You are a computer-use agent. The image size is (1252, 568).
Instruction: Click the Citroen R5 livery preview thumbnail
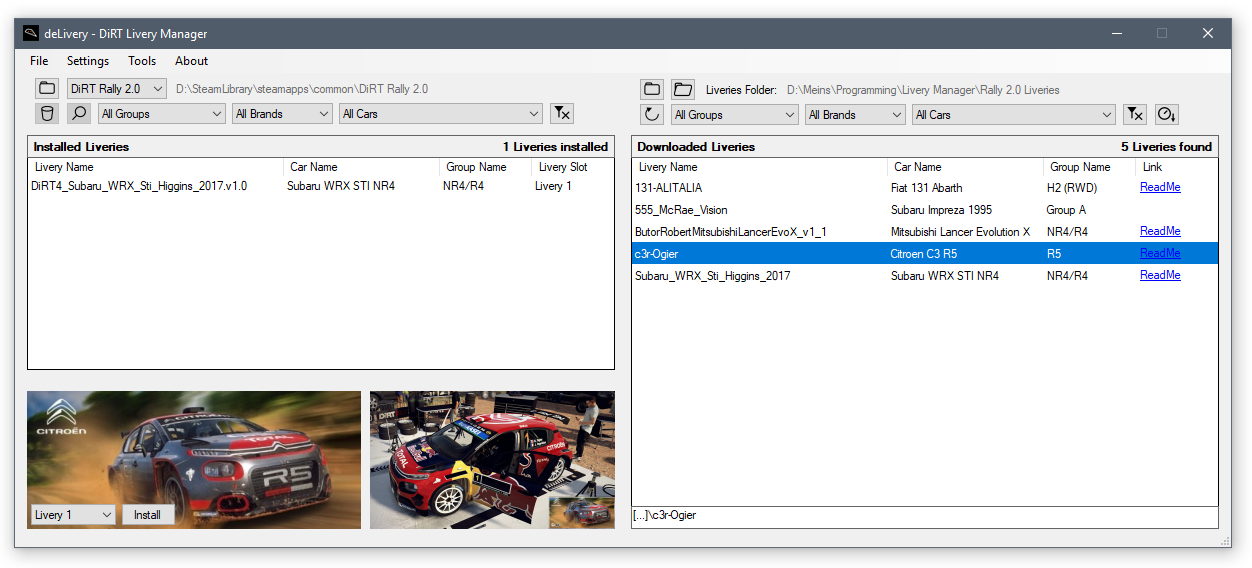tap(194, 460)
